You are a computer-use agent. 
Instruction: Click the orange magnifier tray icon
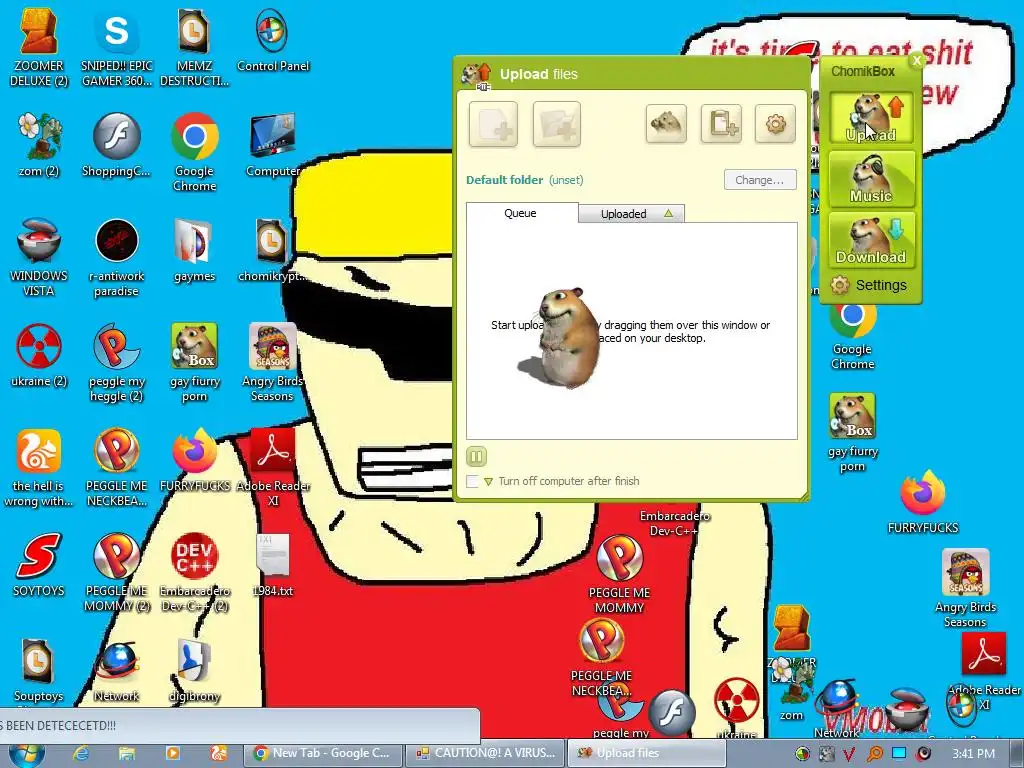pos(874,754)
